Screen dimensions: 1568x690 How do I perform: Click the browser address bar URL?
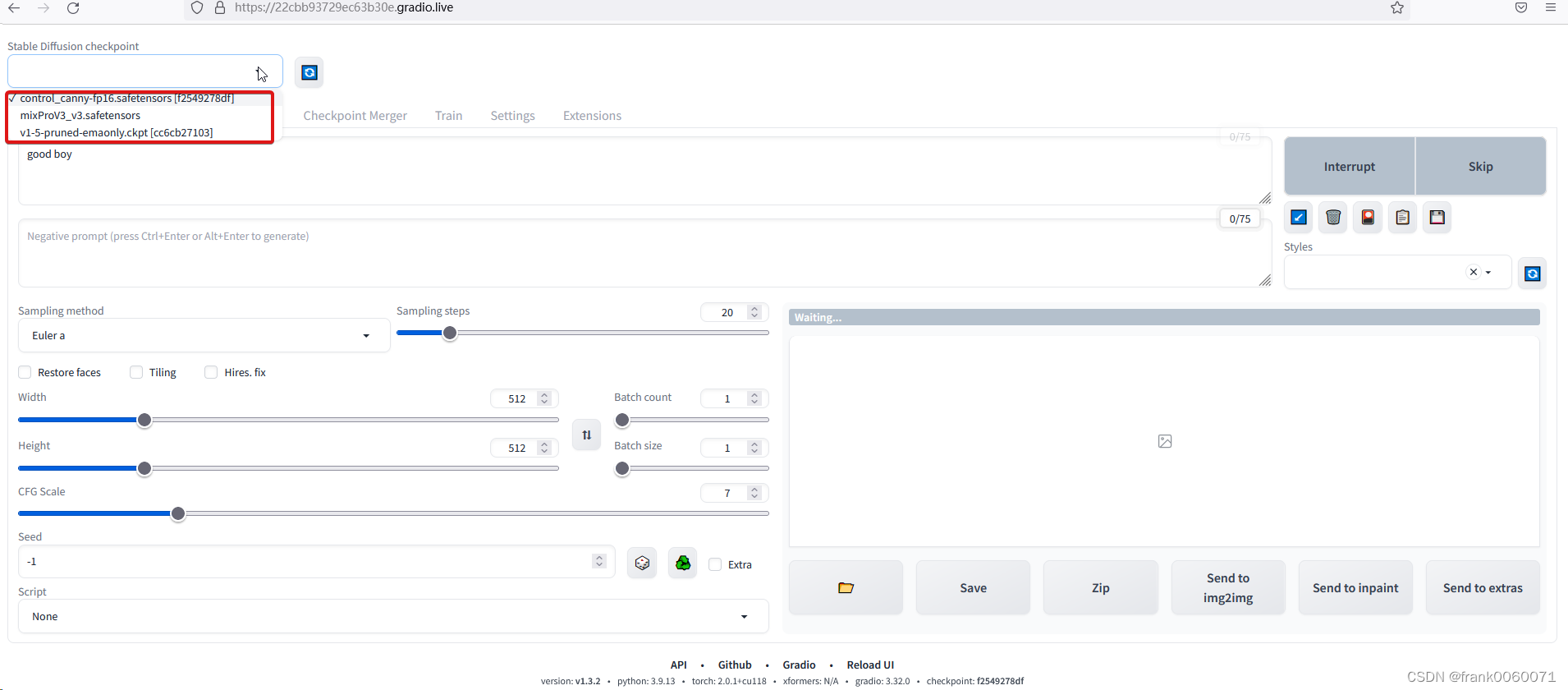point(344,7)
